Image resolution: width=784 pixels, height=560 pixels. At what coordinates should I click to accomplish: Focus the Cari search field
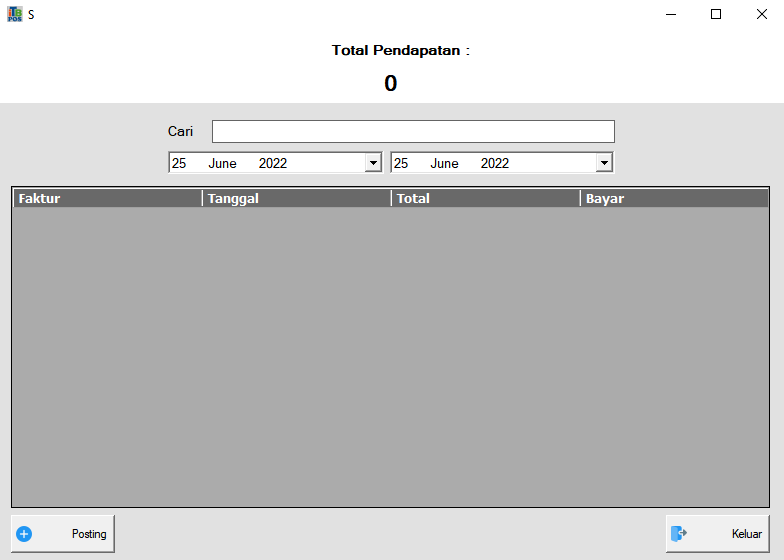coord(413,132)
